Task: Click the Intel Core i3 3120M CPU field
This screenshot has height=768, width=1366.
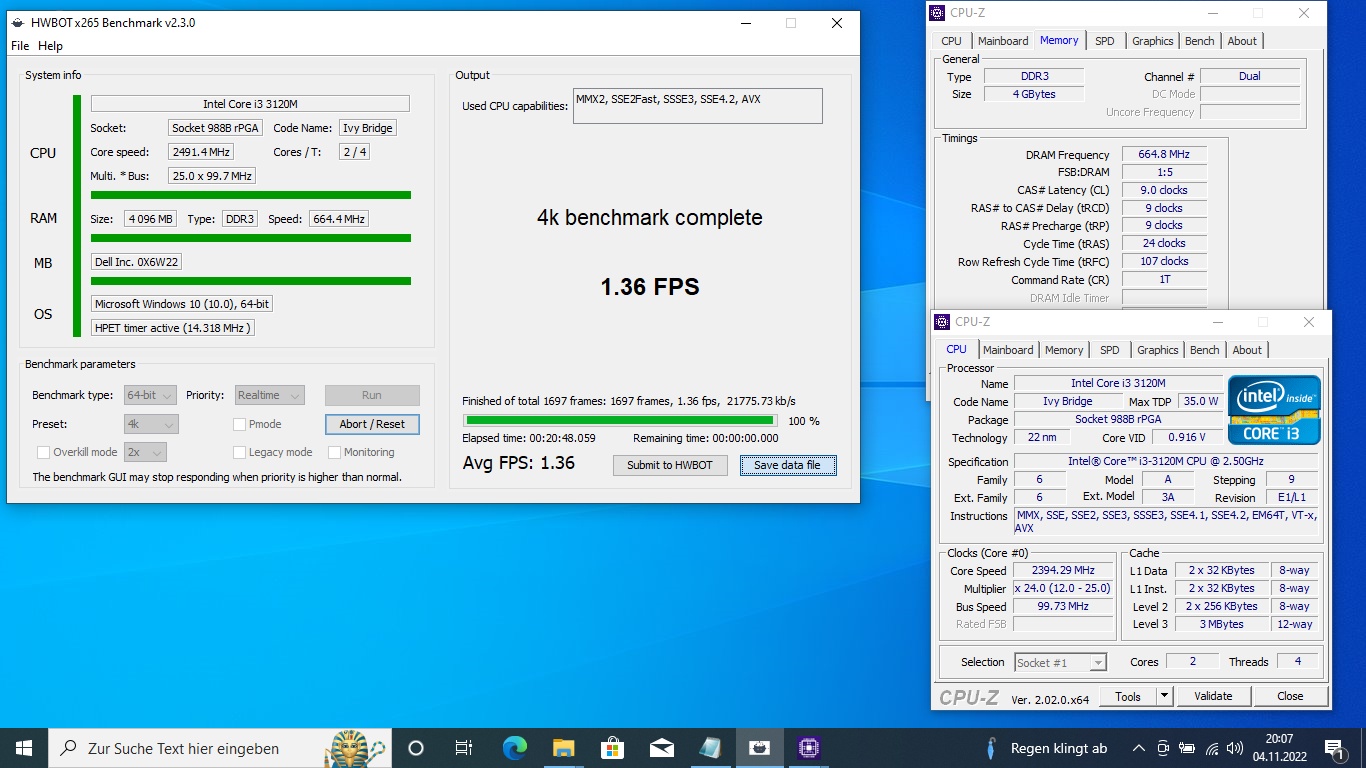Action: [x=250, y=104]
